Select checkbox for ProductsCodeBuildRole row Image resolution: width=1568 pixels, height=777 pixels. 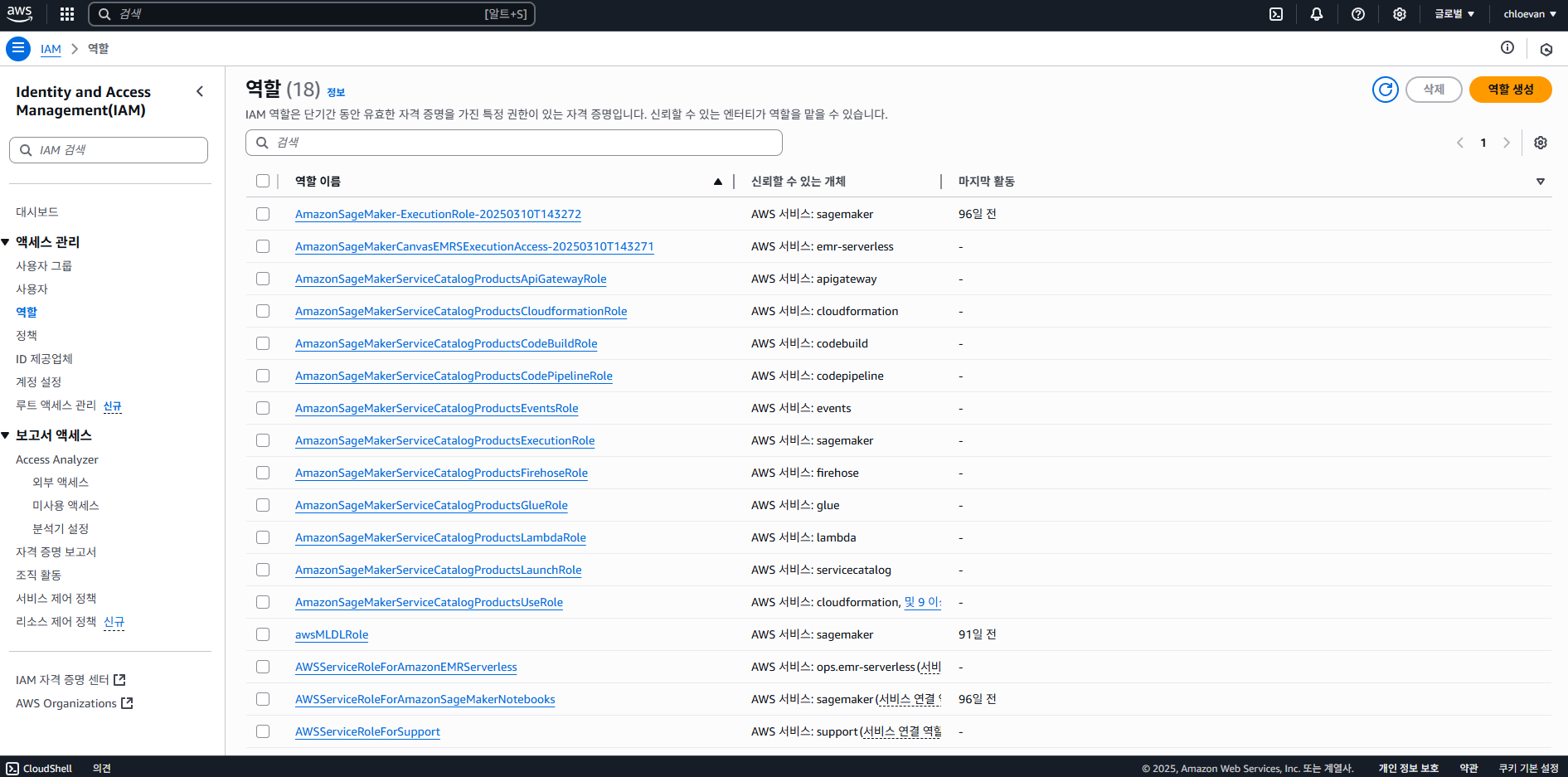point(263,343)
